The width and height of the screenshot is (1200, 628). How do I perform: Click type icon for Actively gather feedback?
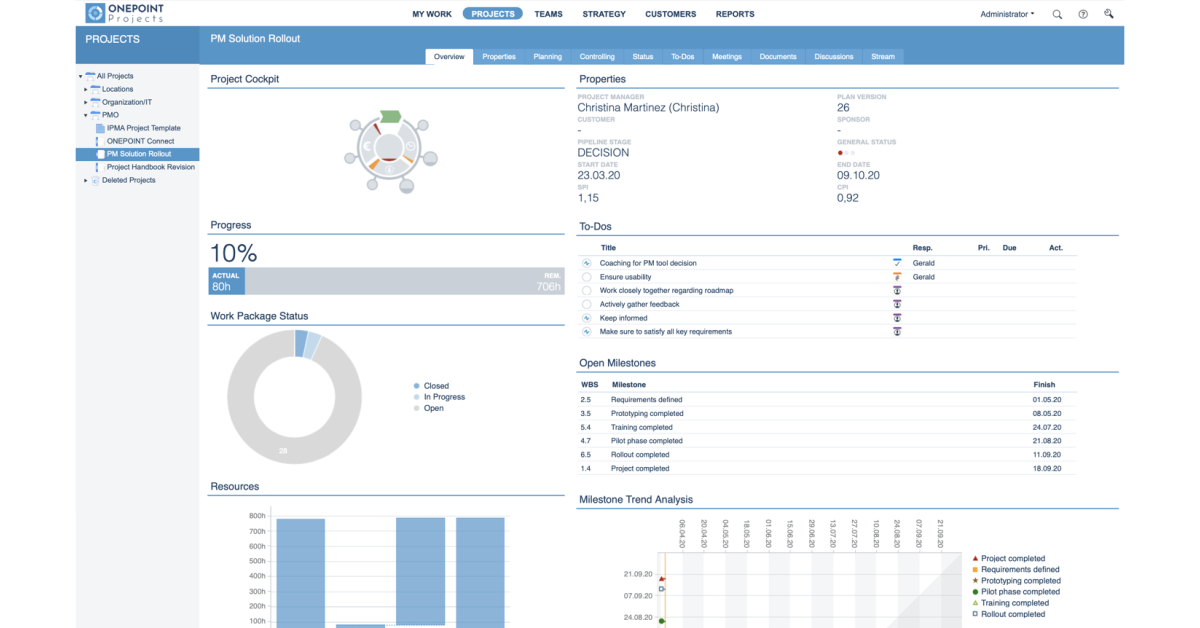tap(897, 304)
